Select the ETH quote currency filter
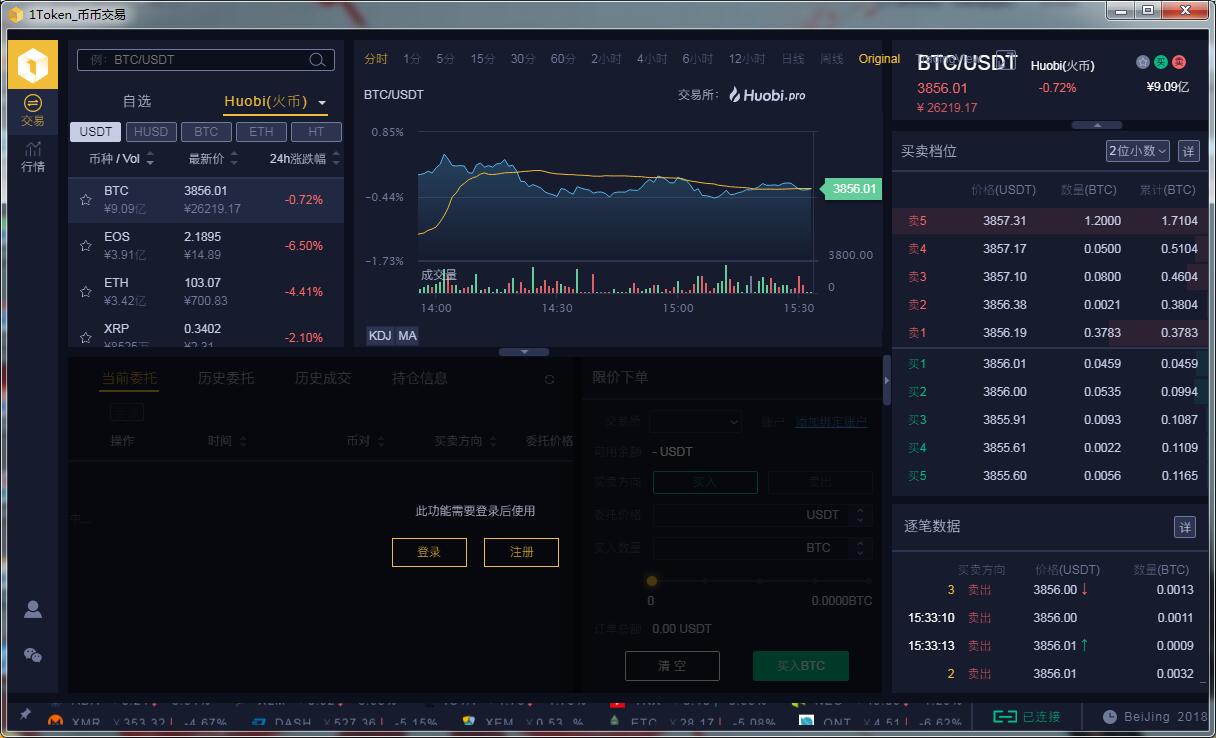 coord(261,132)
